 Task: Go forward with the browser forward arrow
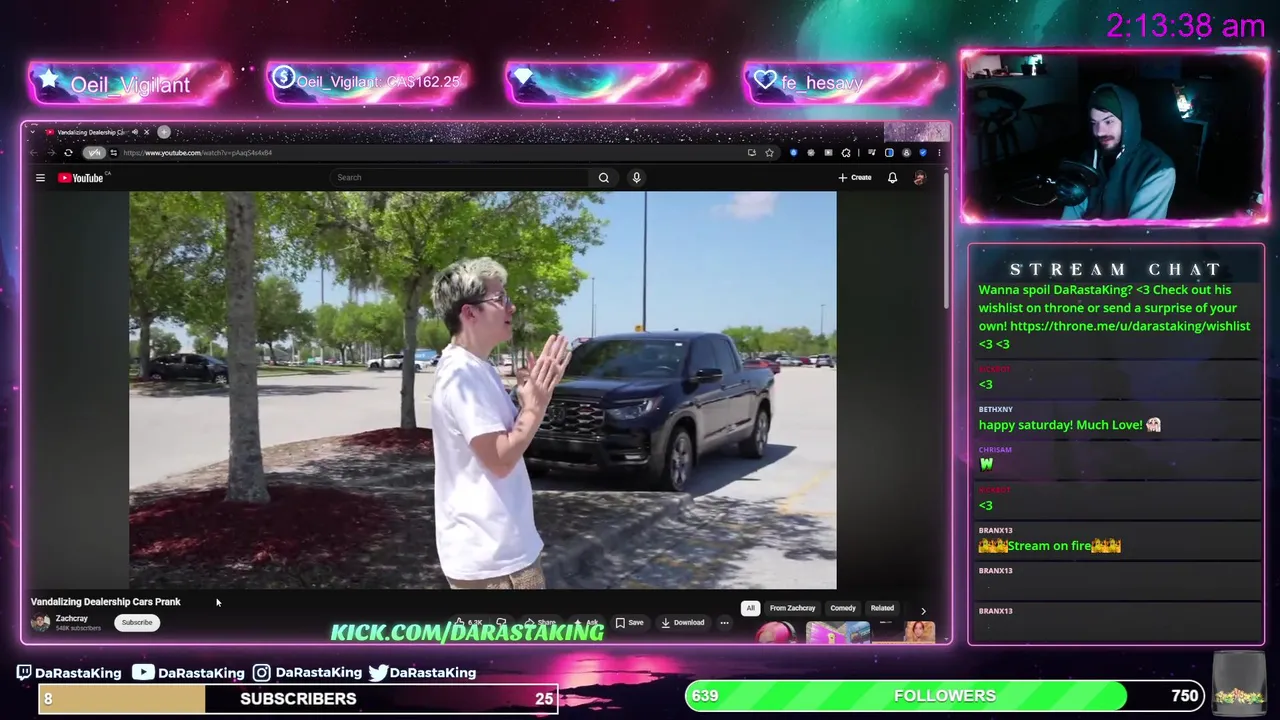click(50, 153)
